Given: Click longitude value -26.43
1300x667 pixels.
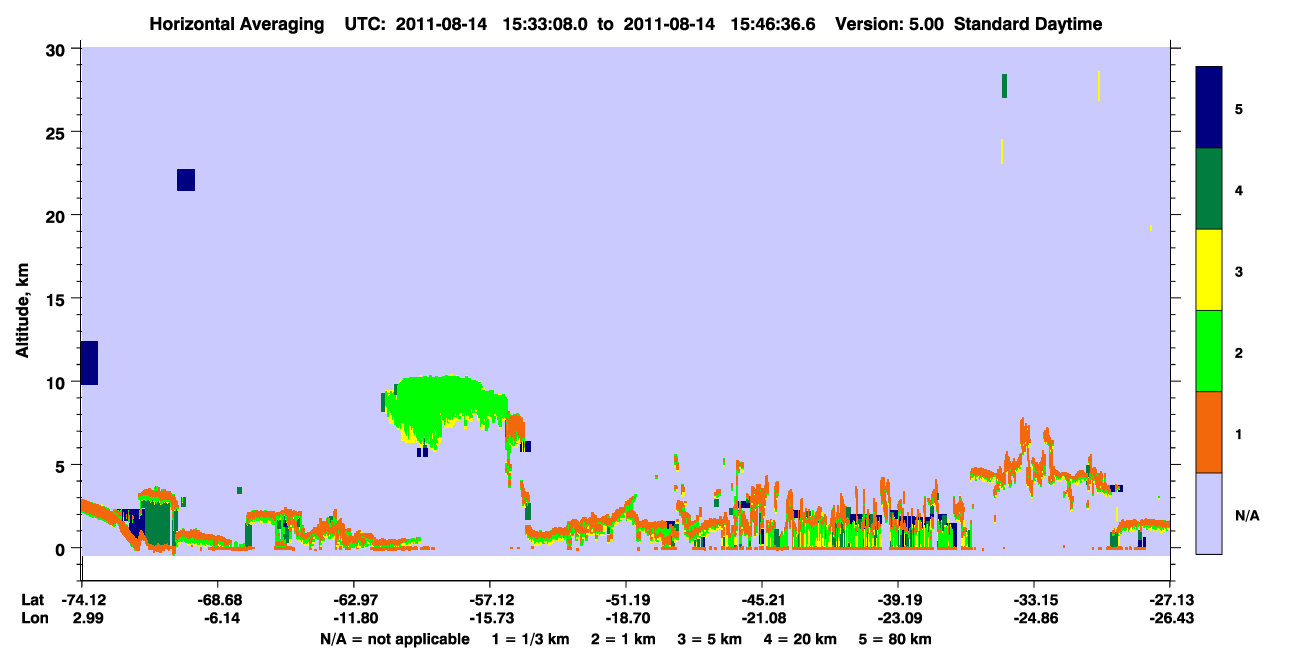Looking at the screenshot, I should click(x=1170, y=619).
